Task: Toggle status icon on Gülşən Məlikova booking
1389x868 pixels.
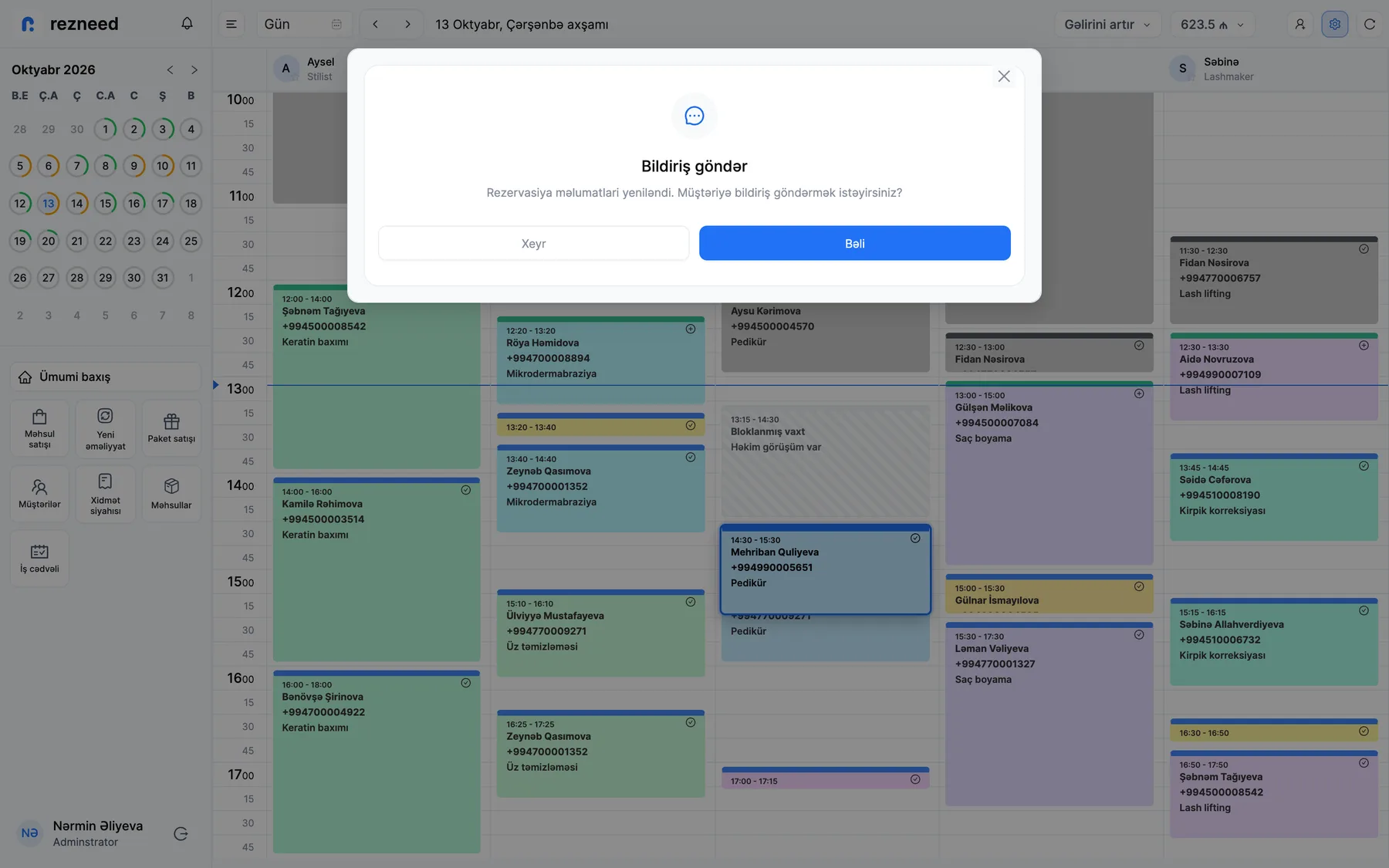Action: coord(1139,394)
